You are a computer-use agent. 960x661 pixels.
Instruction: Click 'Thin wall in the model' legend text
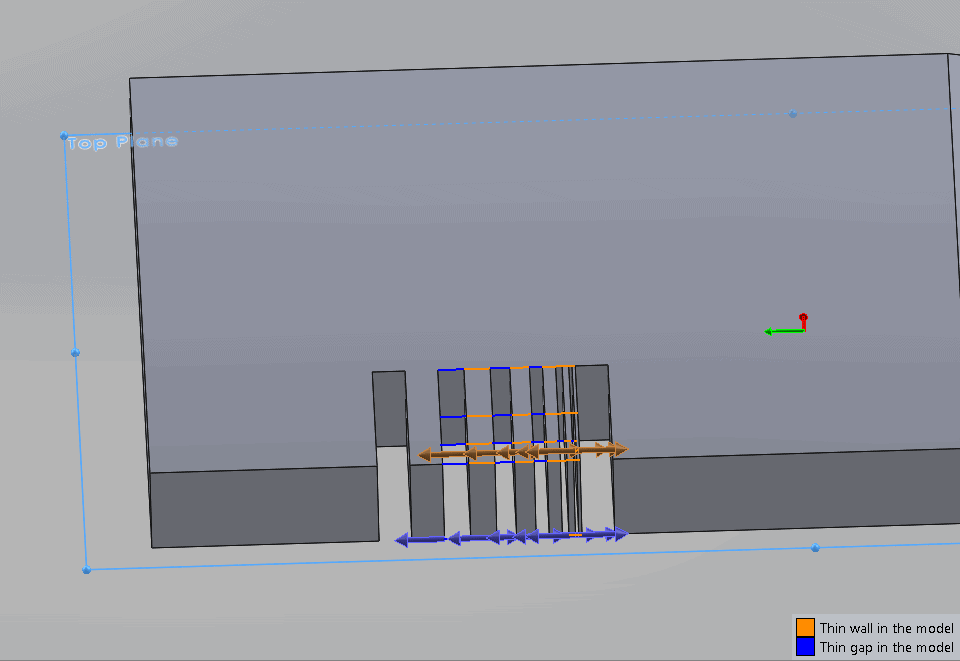[x=886, y=628]
